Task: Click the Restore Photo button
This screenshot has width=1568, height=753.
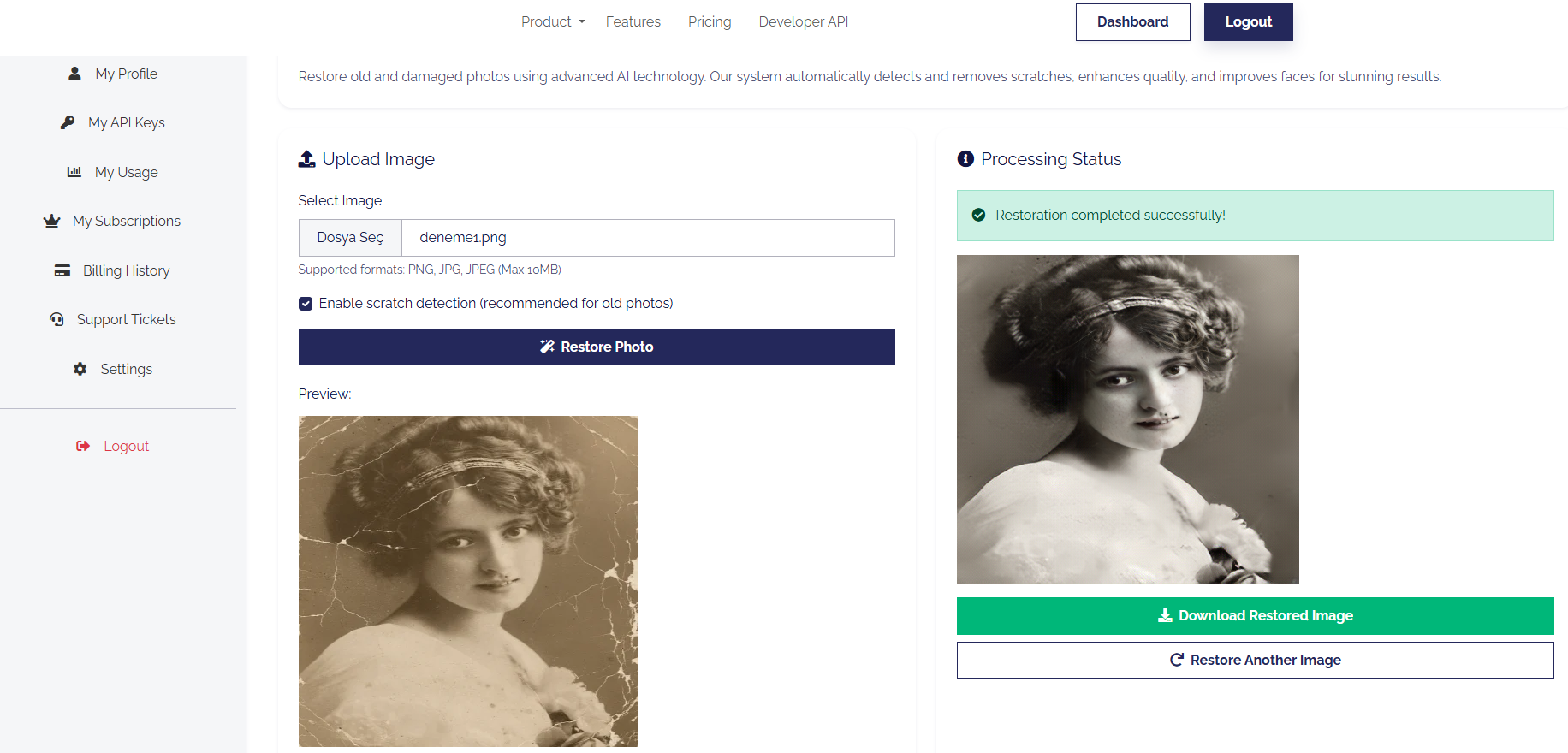Action: pos(597,347)
